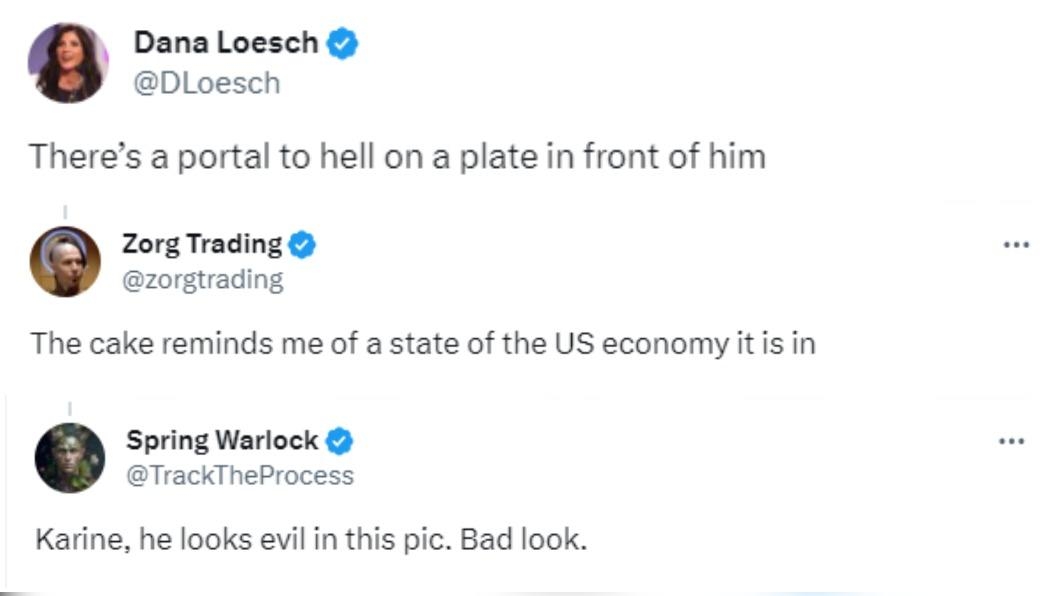Open the 'portal to hell' tweet text
The width and height of the screenshot is (1060, 596).
point(396,156)
